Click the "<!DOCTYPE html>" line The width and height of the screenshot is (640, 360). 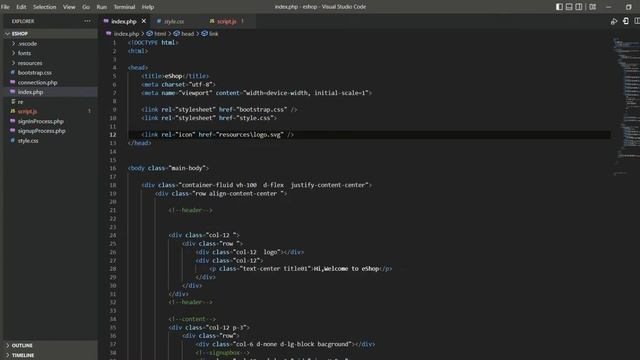point(153,42)
